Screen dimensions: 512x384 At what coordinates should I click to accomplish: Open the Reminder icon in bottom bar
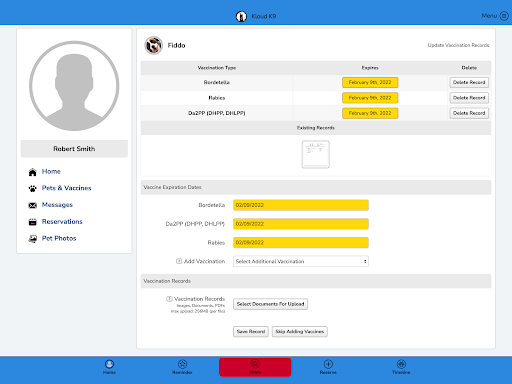pyautogui.click(x=182, y=364)
